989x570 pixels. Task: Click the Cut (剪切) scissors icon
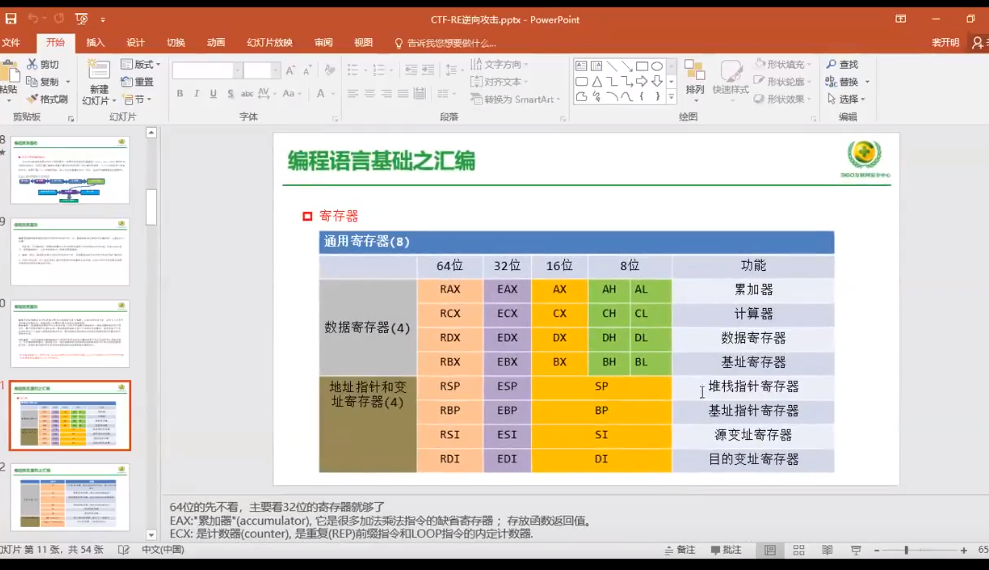(32, 64)
